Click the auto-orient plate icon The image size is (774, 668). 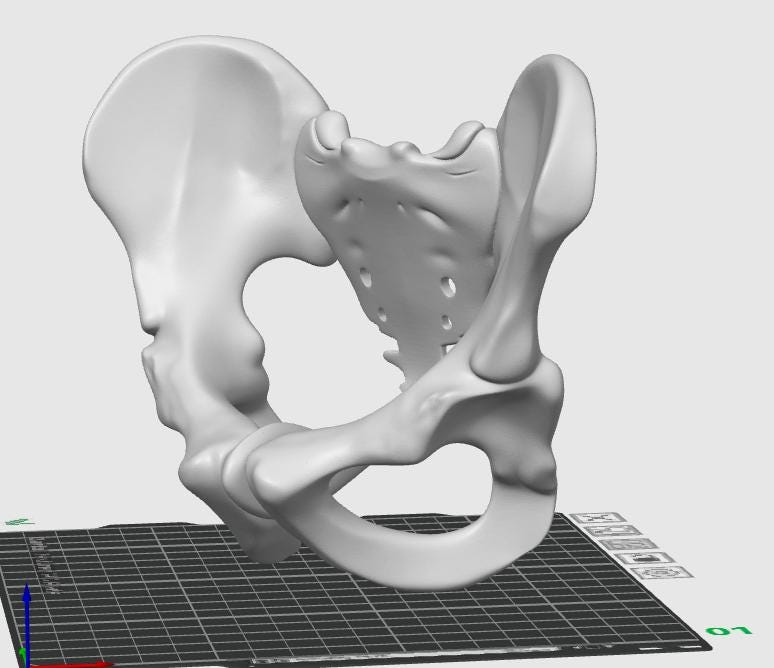point(615,531)
